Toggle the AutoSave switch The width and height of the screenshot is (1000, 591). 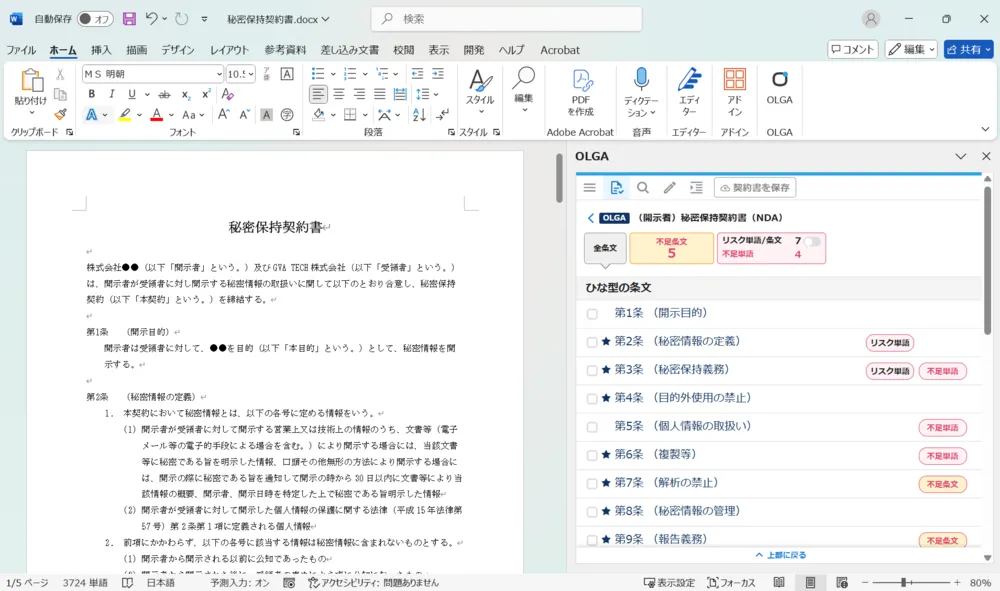(95, 19)
